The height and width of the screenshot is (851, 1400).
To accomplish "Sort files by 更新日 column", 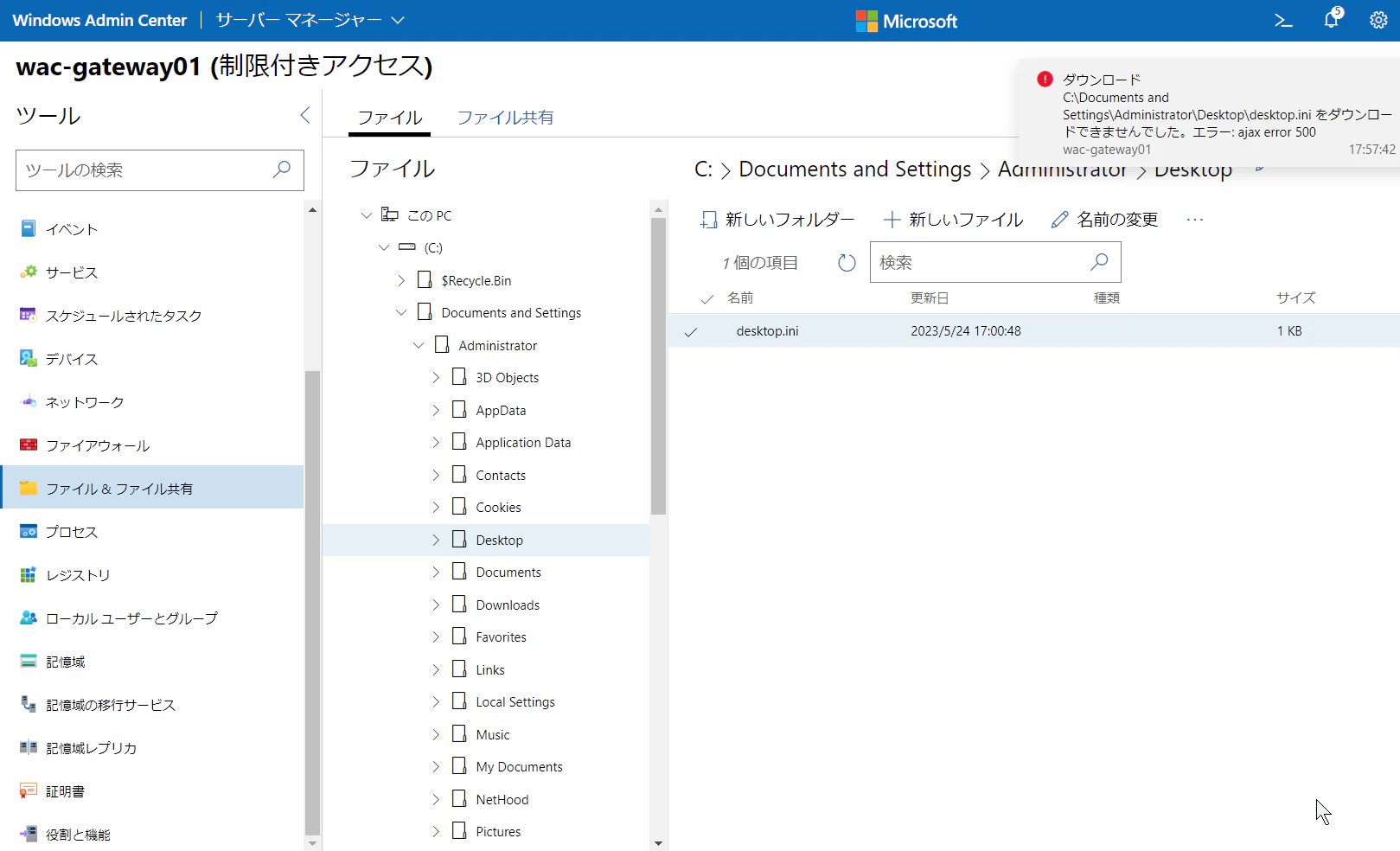I will tap(930, 298).
